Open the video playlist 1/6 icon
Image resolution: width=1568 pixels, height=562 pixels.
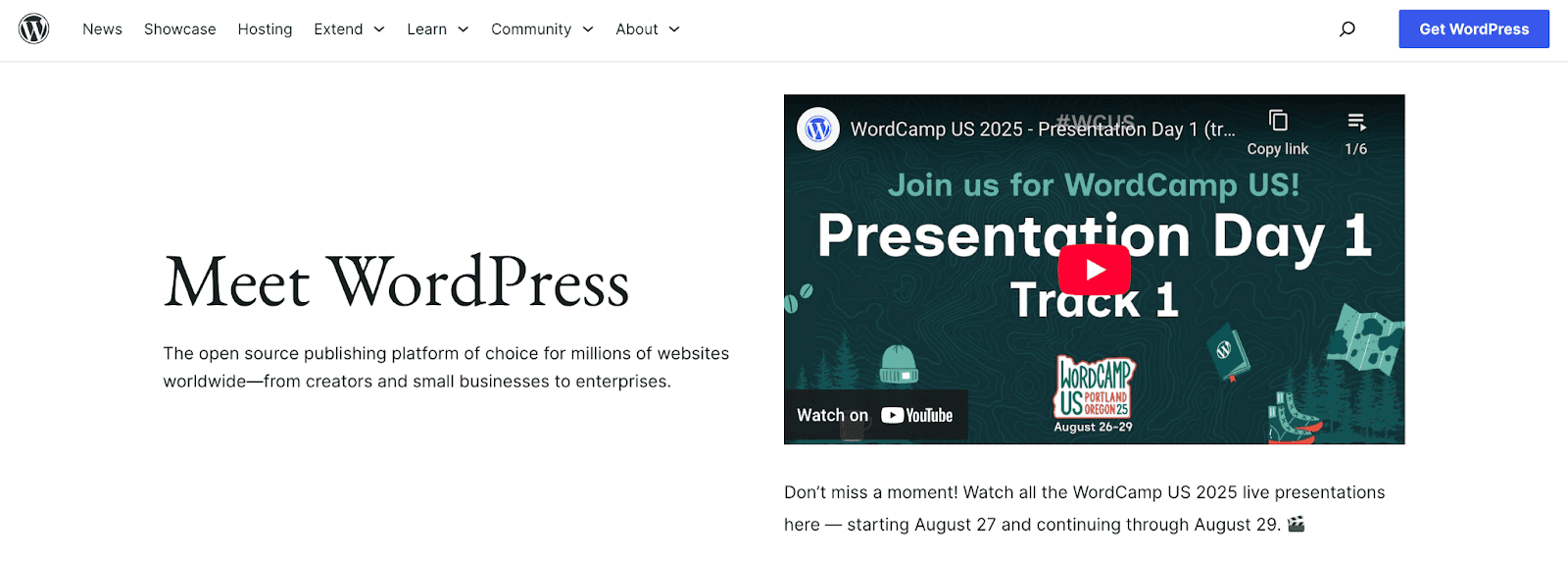pos(1356,122)
